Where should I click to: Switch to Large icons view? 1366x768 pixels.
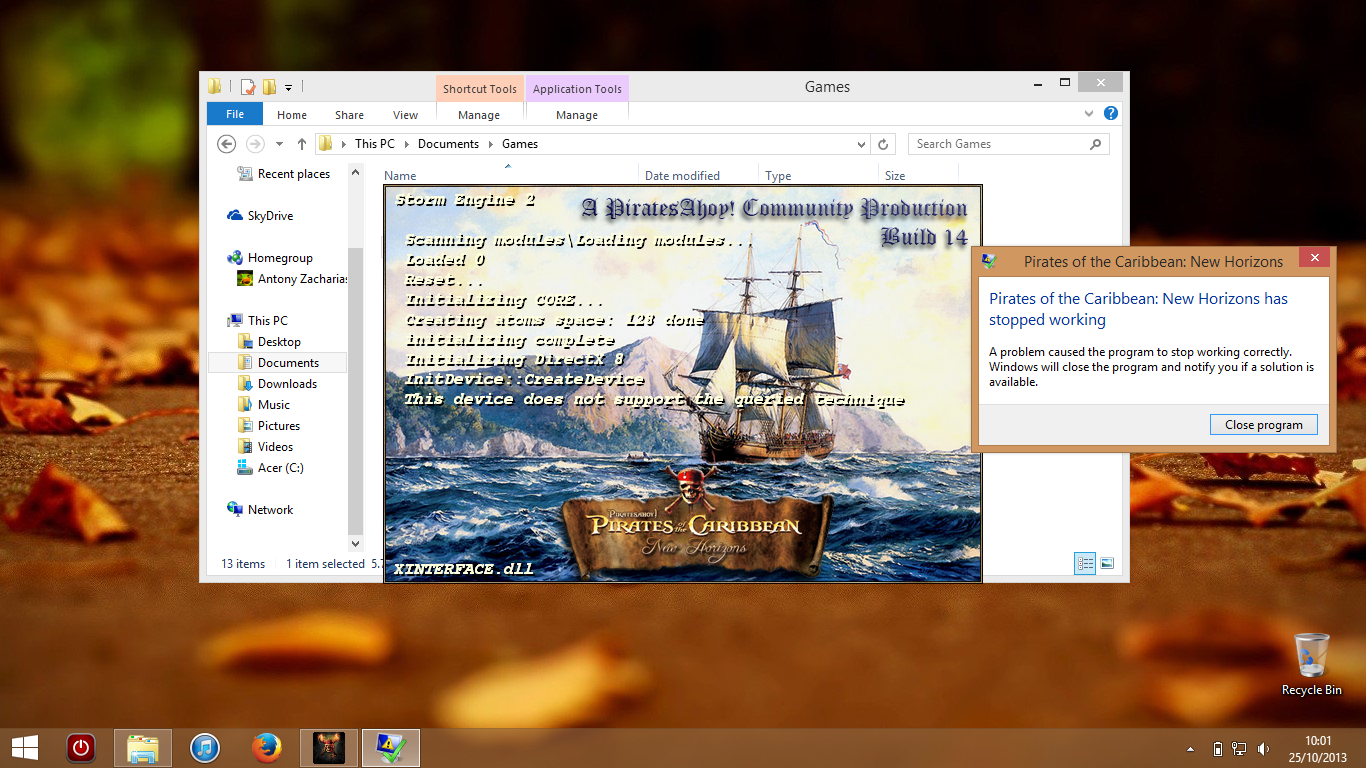click(1107, 564)
